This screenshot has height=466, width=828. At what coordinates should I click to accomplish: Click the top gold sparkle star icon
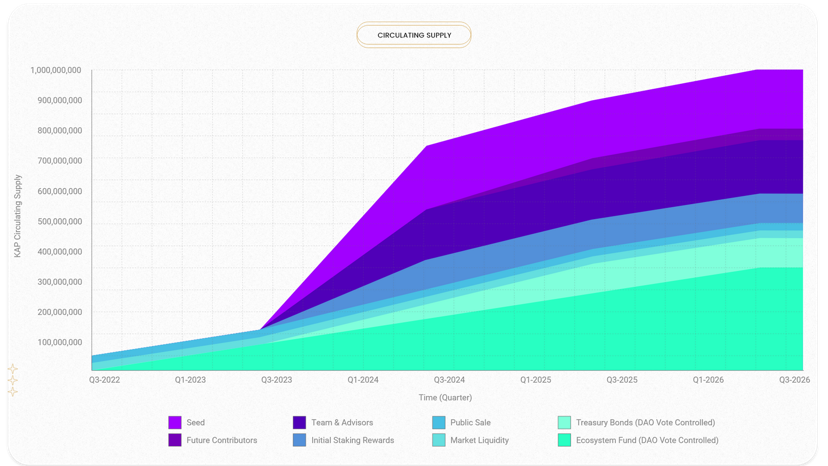click(13, 369)
